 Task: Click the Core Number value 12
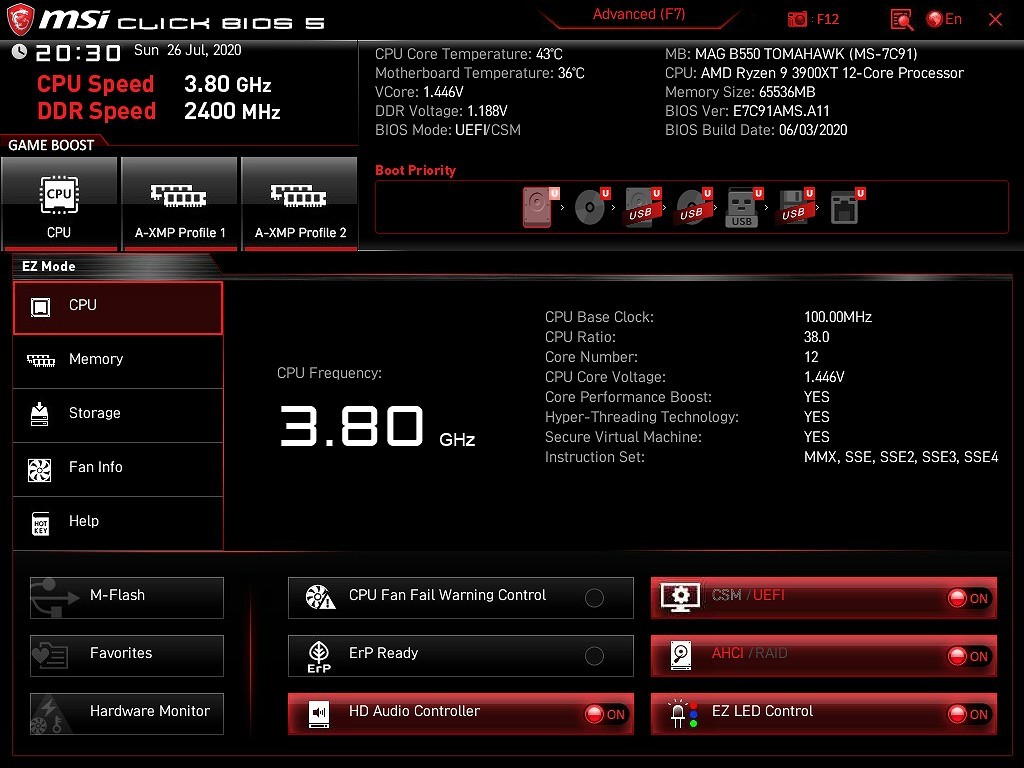point(811,357)
